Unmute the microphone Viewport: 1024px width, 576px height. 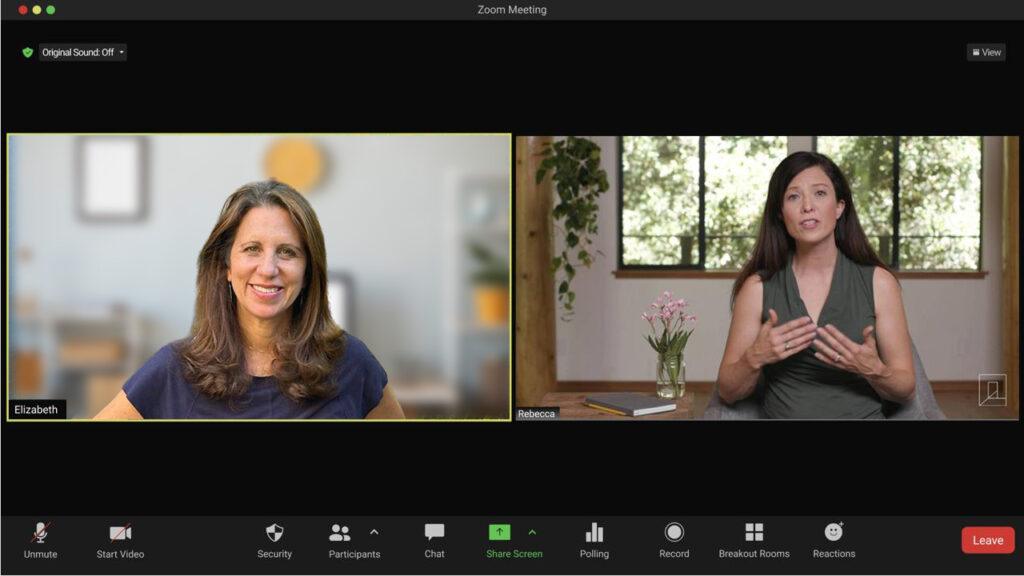(40, 540)
